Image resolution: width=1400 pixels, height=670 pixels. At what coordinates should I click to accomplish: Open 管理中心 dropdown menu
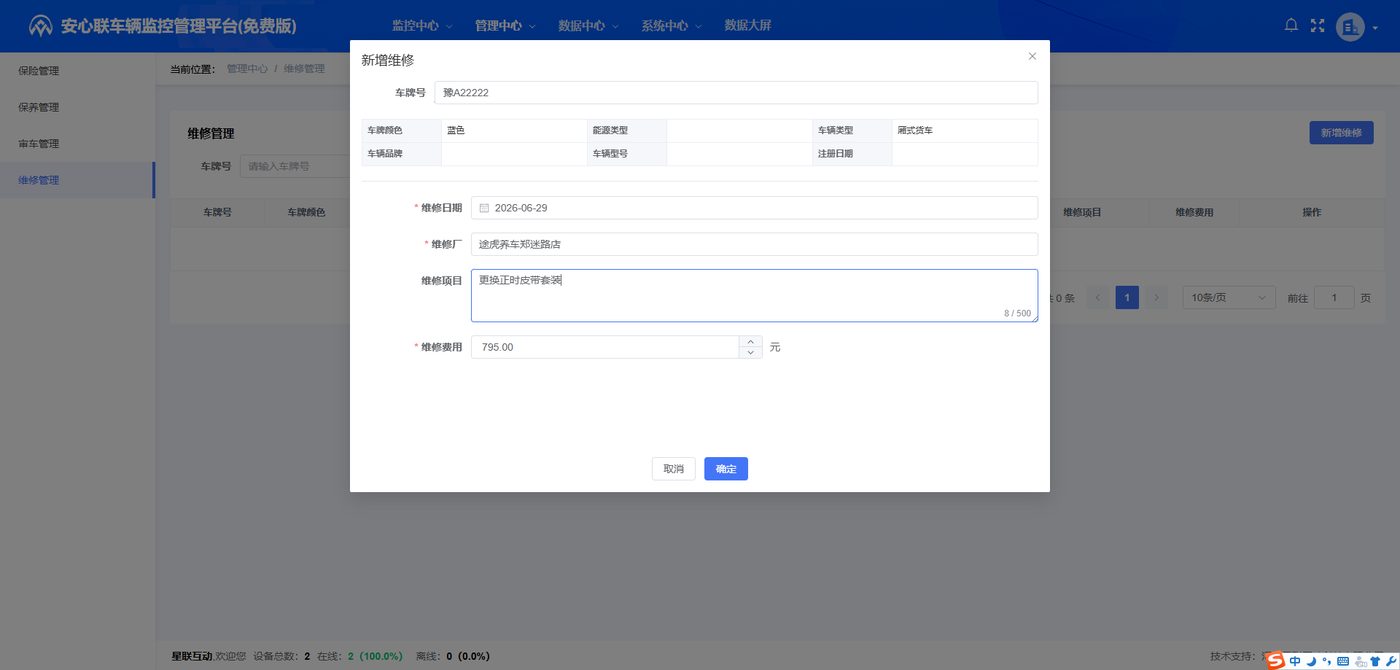coord(505,26)
